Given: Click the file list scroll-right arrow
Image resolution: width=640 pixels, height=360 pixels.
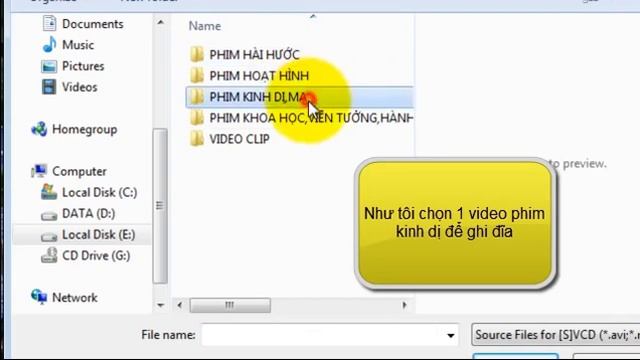Looking at the screenshot, I should [404, 305].
